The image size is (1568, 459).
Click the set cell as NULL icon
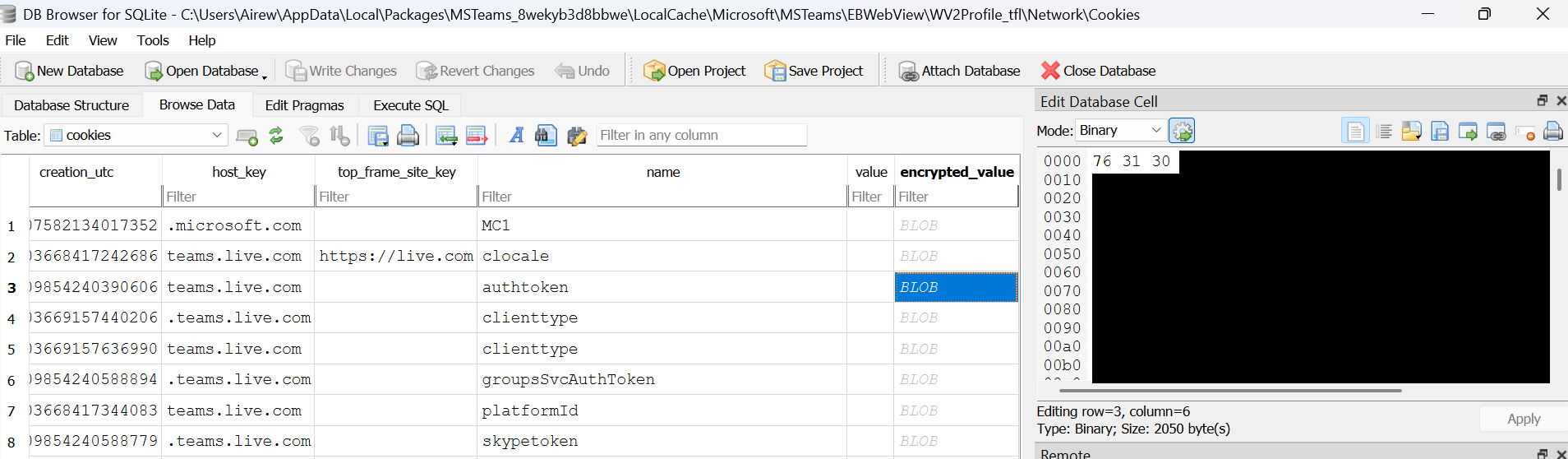[x=1525, y=131]
